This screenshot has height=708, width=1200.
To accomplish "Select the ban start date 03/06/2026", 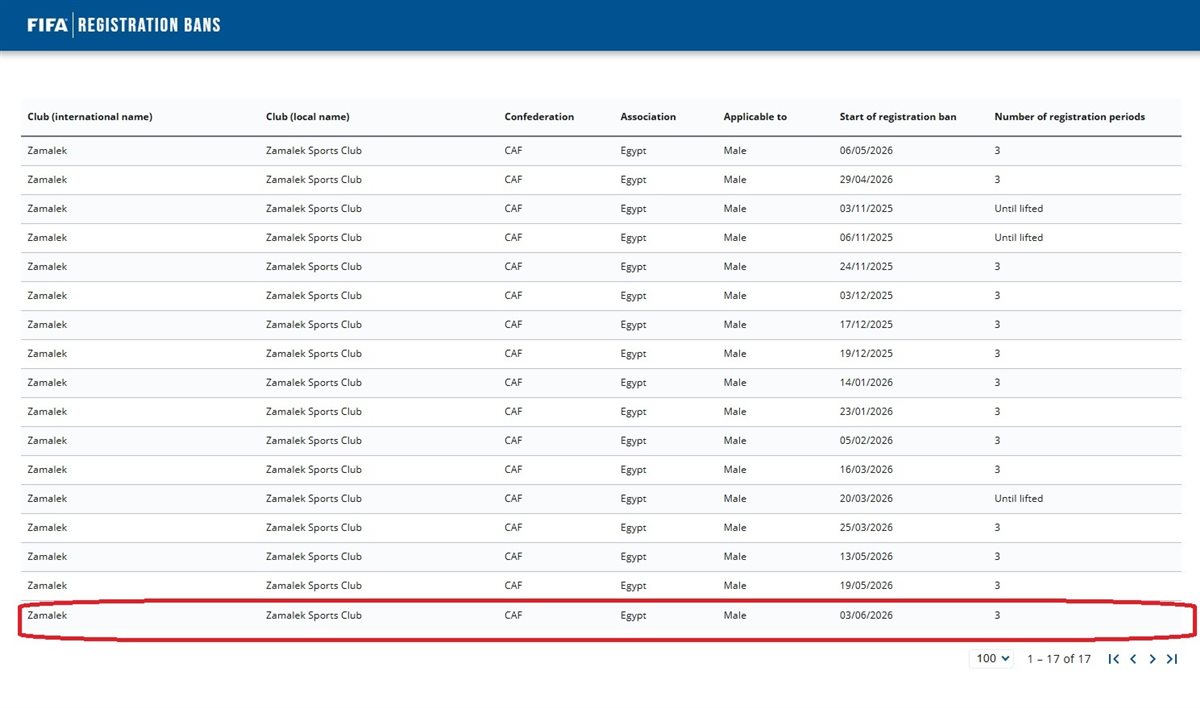I will point(866,616).
